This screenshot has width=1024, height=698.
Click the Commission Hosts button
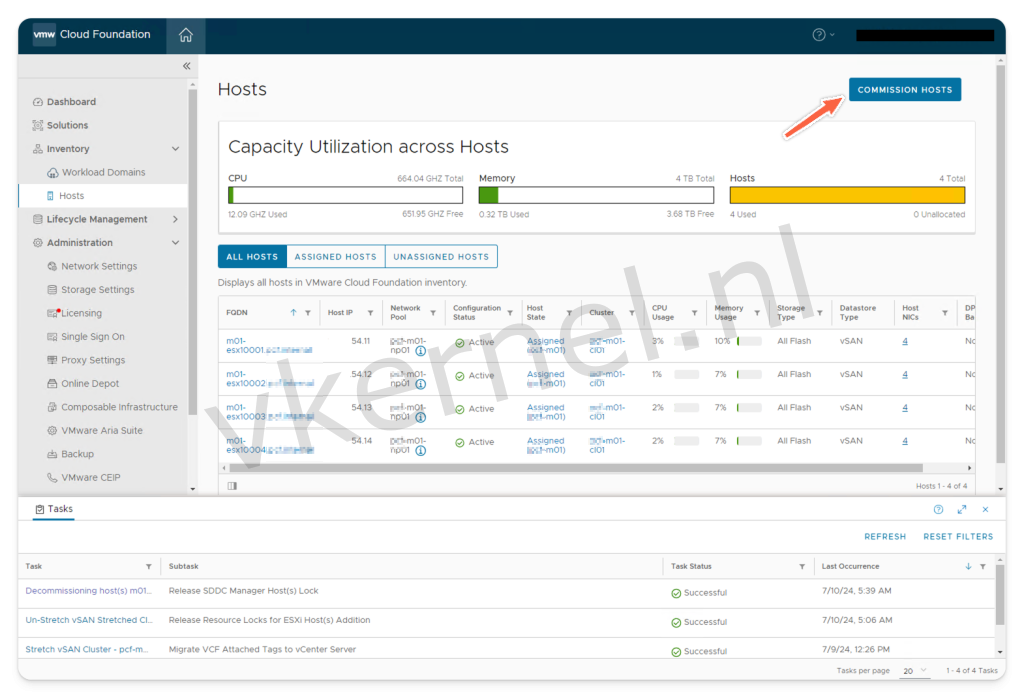point(905,90)
